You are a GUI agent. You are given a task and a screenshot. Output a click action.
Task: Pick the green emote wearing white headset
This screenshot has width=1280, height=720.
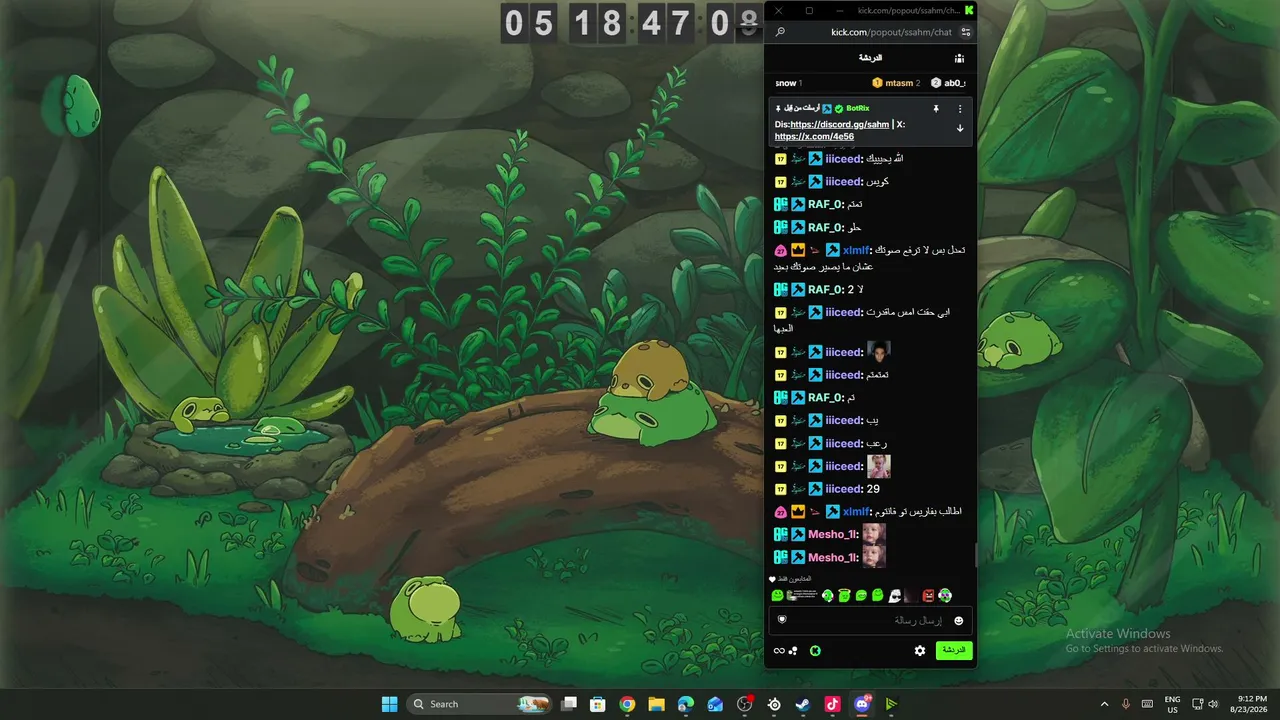(827, 596)
